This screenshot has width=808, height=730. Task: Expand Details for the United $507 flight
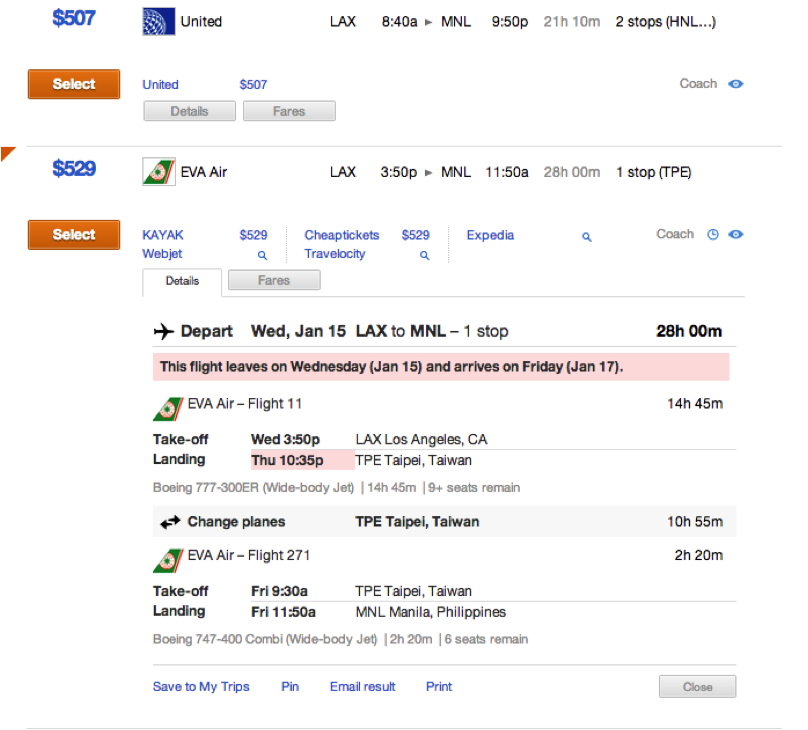point(189,111)
